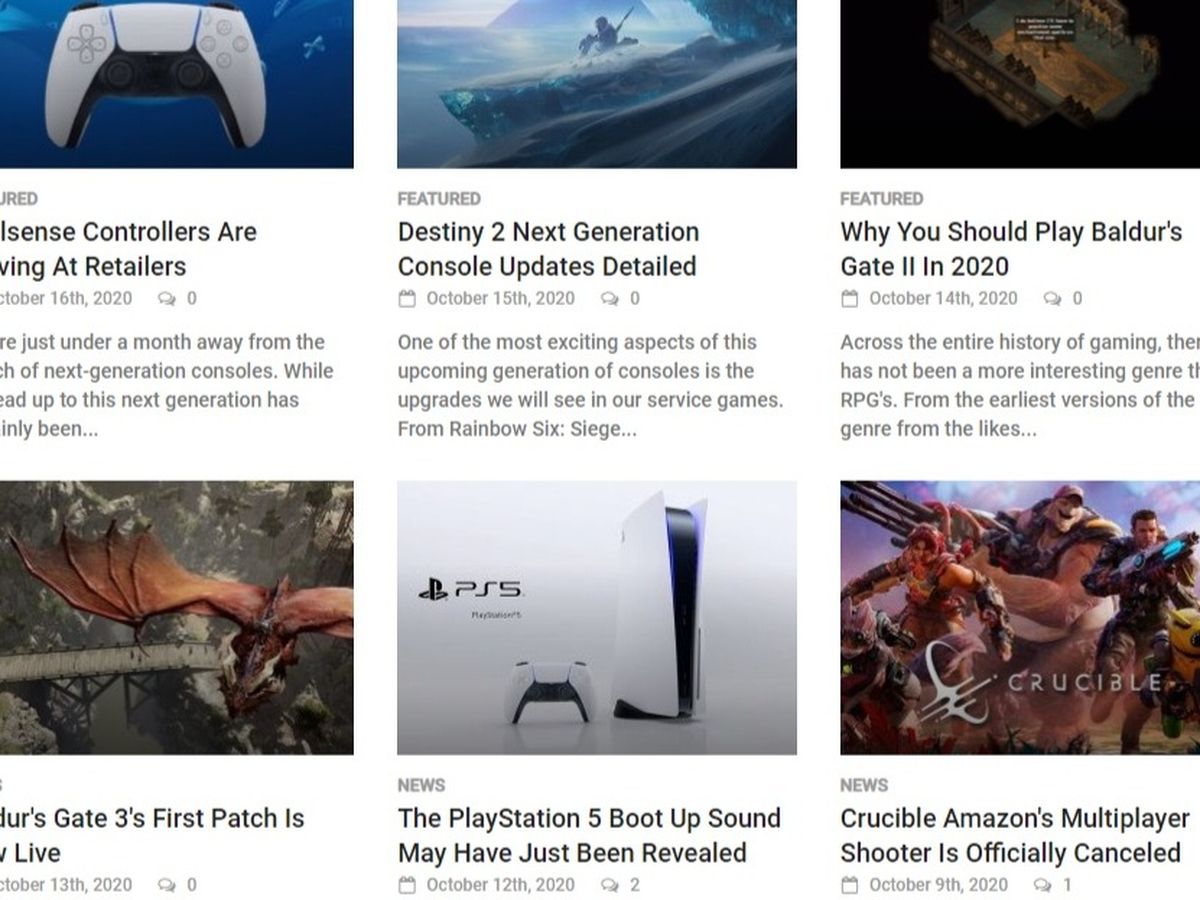Click the comment icon on the DualSense Controllers post

tap(166, 298)
